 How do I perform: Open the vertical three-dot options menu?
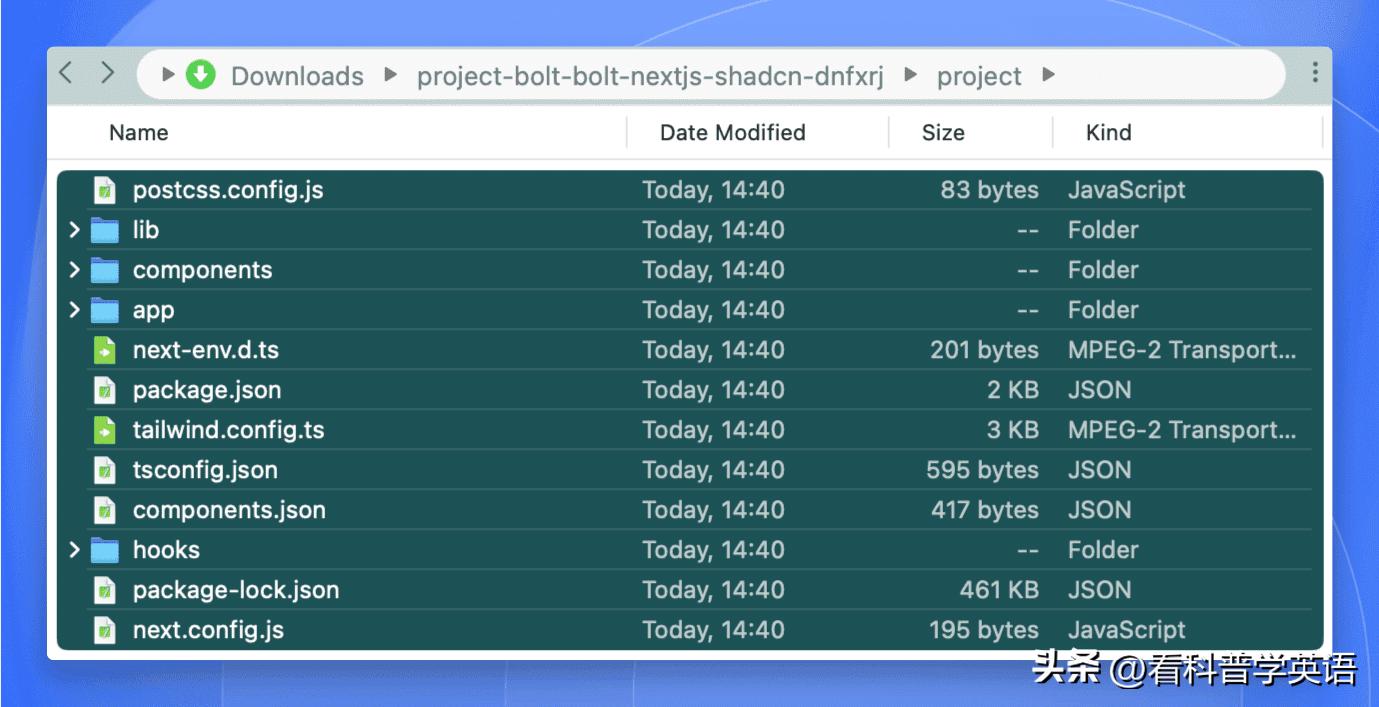[1314, 73]
